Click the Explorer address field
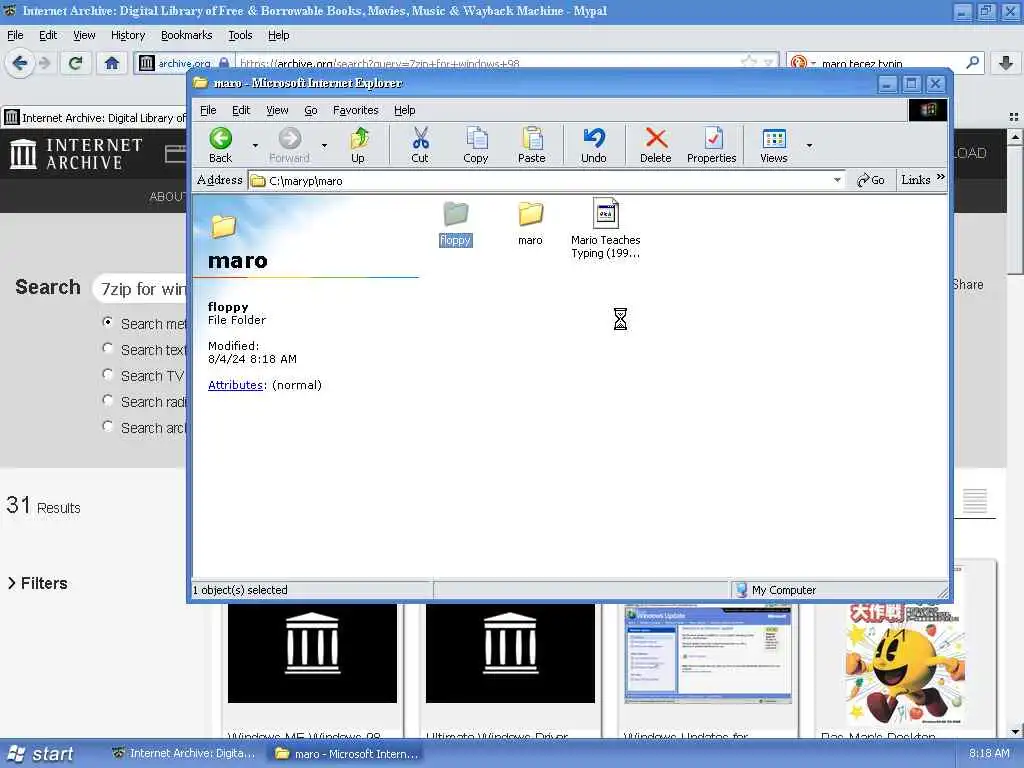Screen dimensions: 1024x768 545,180
